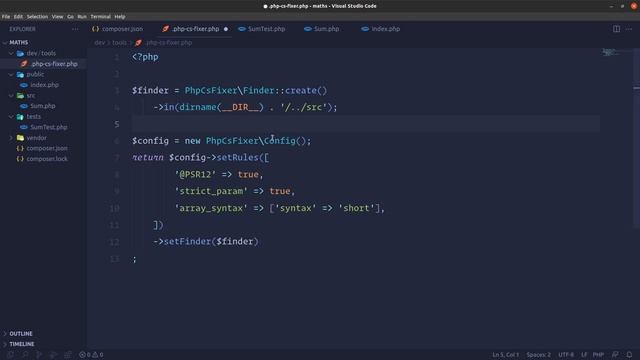The width and height of the screenshot is (640, 360).
Task: Click the src folder icon
Action: (20, 96)
